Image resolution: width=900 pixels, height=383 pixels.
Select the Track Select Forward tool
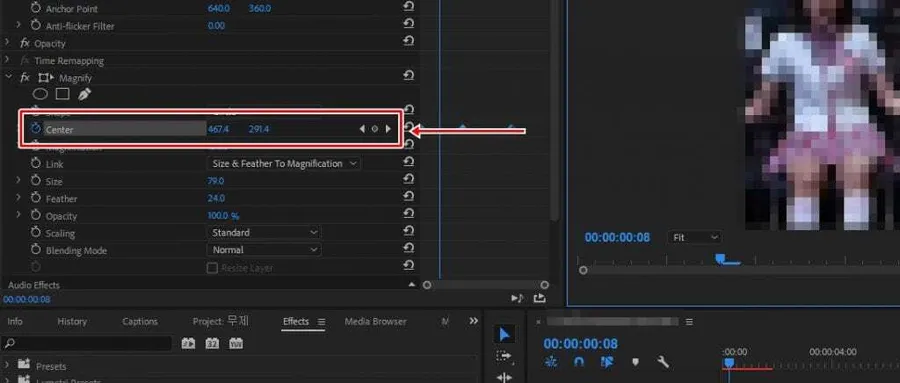[503, 356]
